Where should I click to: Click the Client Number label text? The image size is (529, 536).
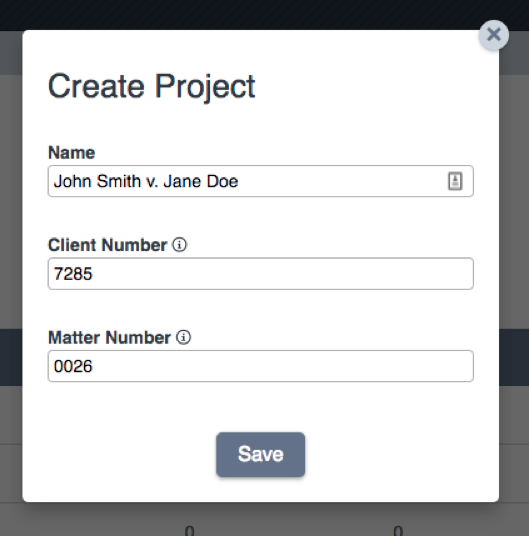point(108,245)
